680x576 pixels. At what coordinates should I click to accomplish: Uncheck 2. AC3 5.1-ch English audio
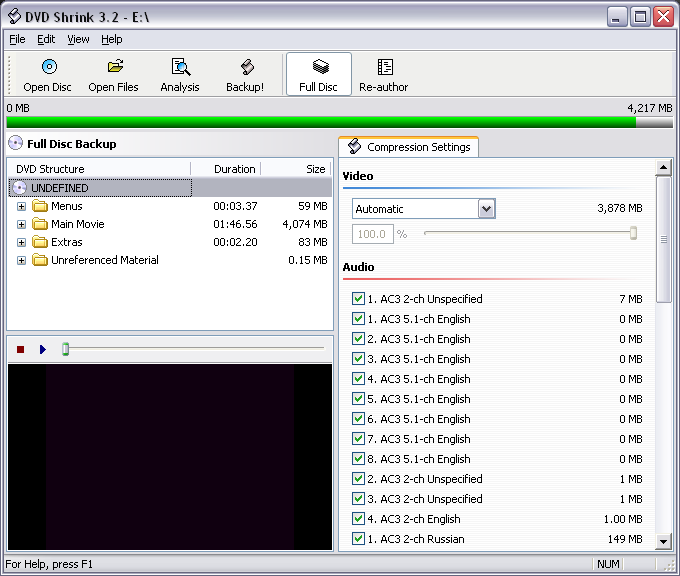point(358,338)
